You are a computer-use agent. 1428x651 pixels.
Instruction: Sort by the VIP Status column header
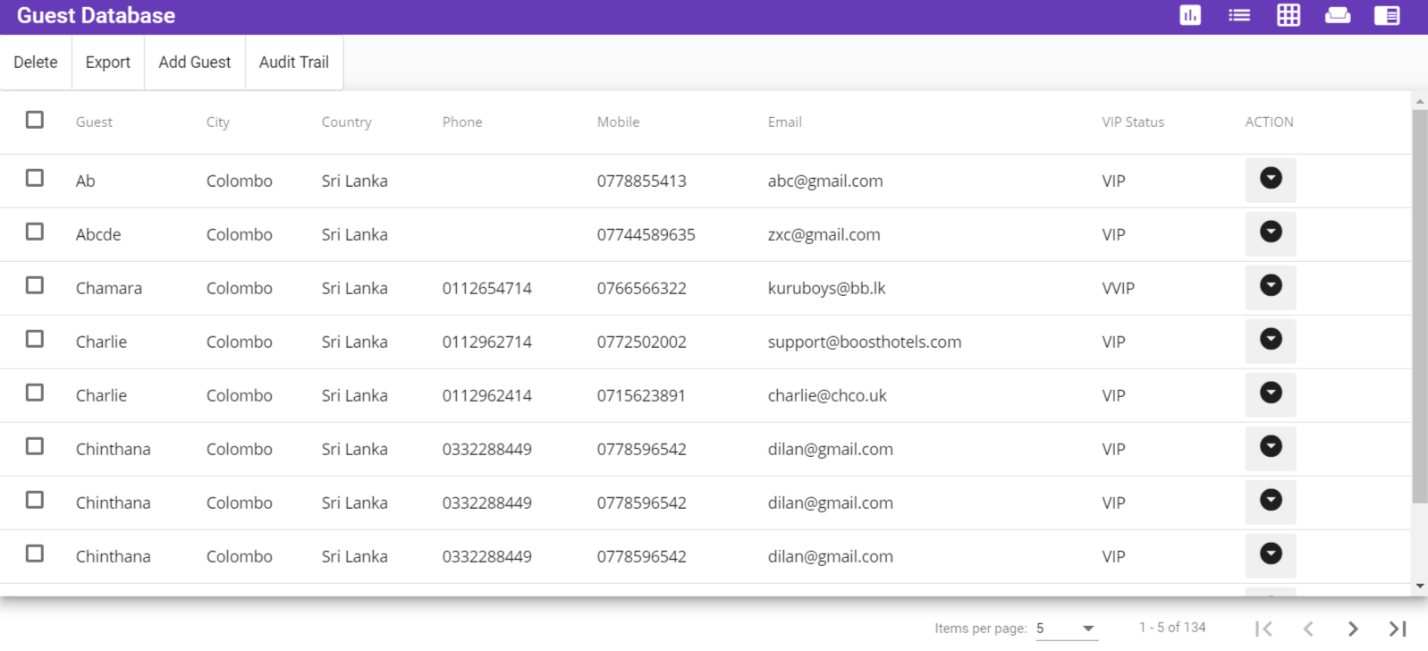tap(1133, 122)
